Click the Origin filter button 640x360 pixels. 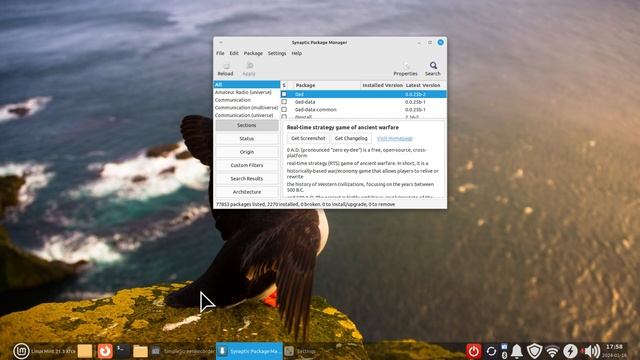tap(247, 152)
